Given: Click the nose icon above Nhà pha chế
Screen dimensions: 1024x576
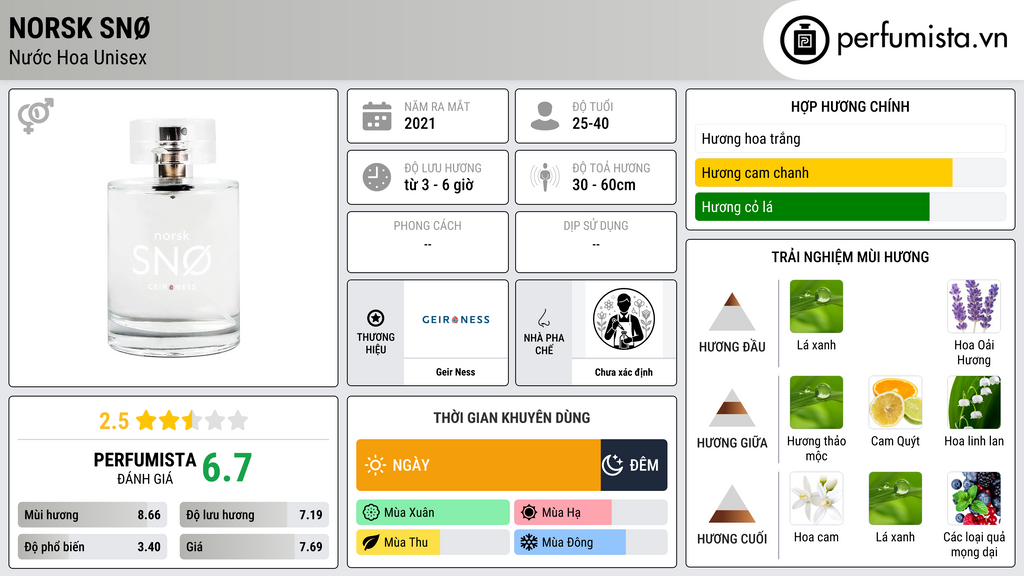Looking at the screenshot, I should [x=543, y=318].
